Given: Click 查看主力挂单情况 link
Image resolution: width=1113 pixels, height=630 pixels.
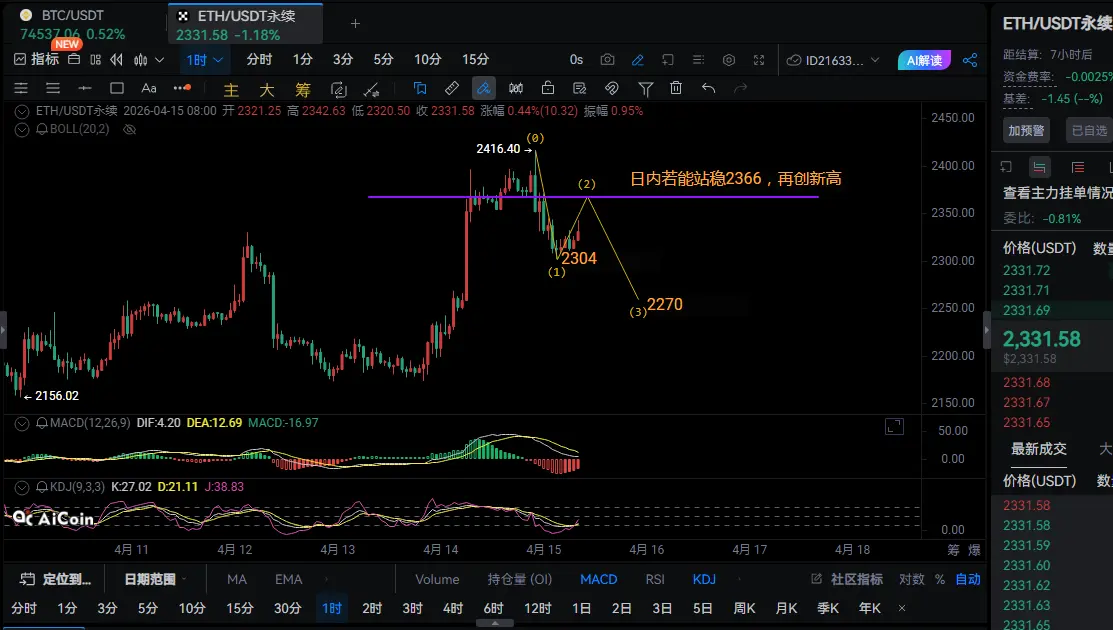Looking at the screenshot, I should coord(1057,193).
